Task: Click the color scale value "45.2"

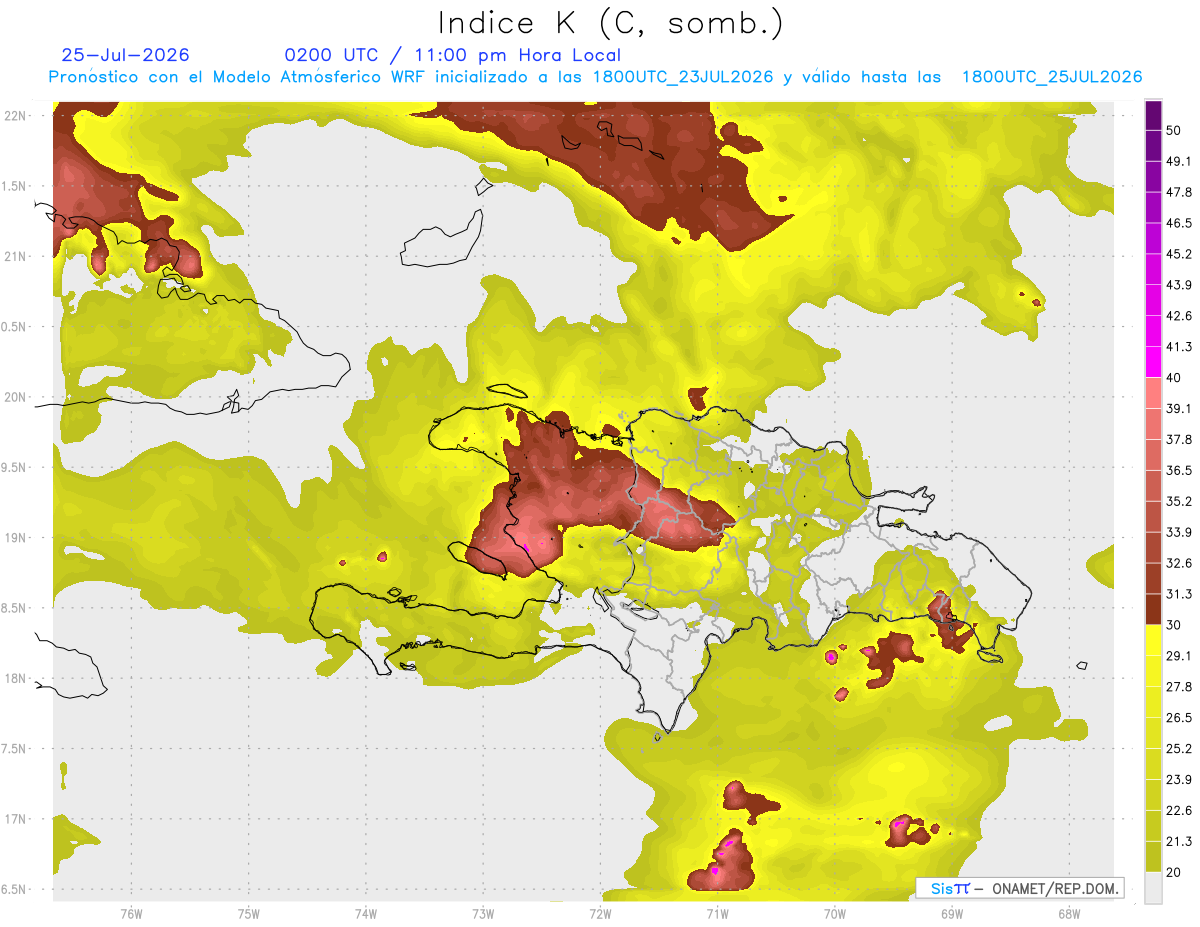Action: (1179, 254)
